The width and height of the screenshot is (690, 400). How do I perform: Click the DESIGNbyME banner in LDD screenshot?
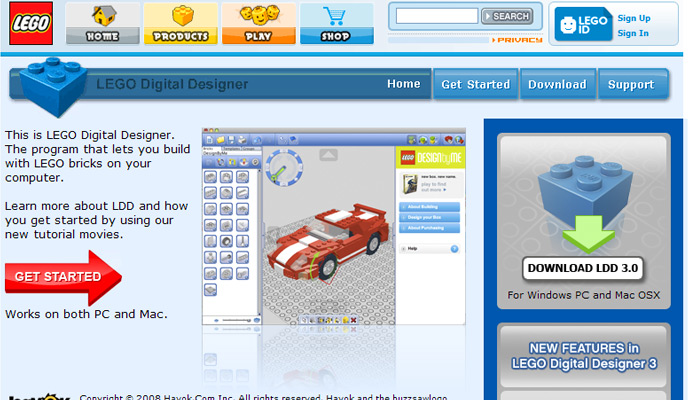point(430,158)
